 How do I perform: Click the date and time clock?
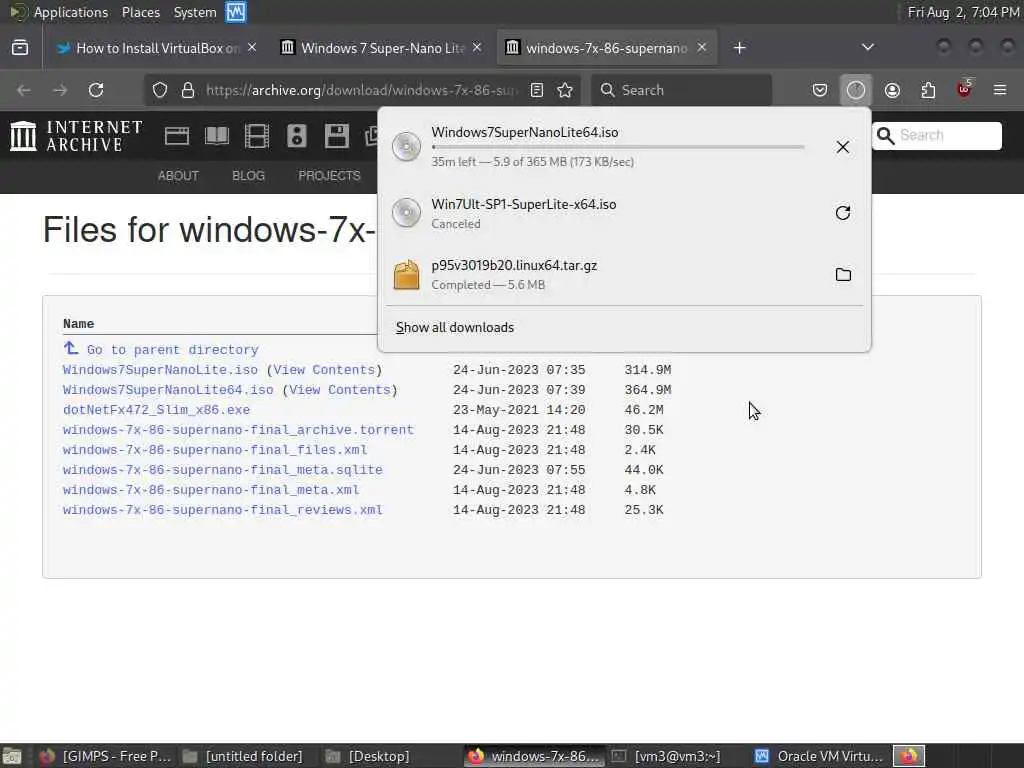[963, 12]
